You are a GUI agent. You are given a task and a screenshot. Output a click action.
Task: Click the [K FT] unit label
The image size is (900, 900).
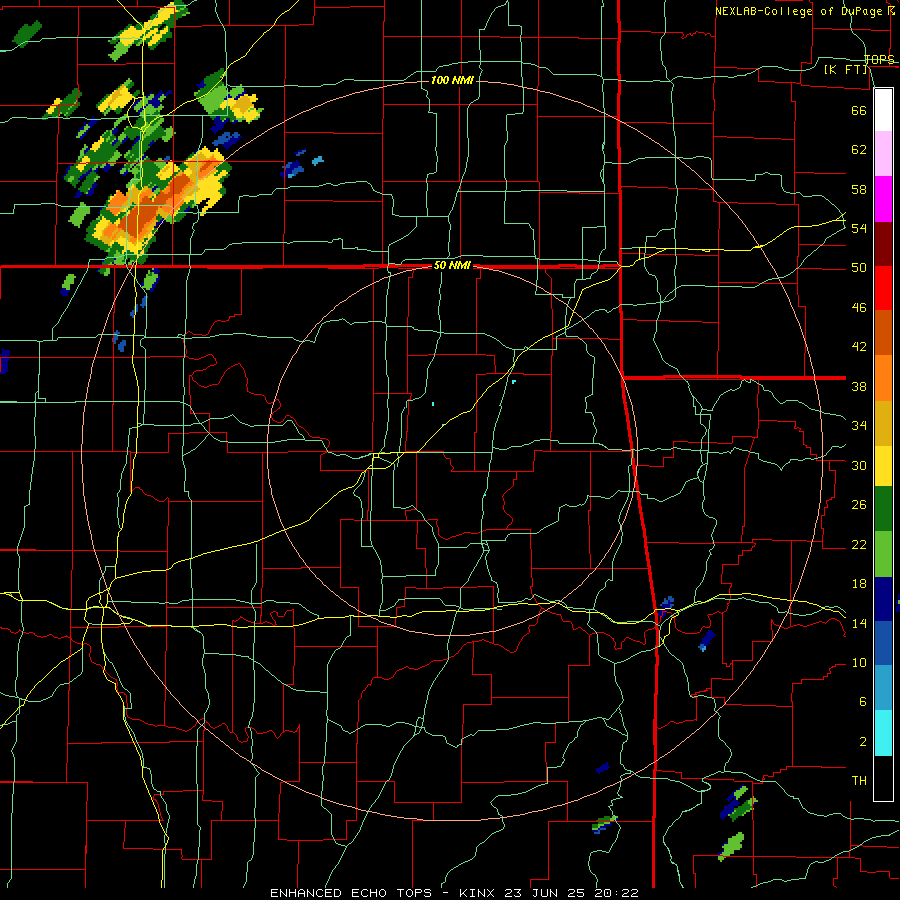coord(845,70)
